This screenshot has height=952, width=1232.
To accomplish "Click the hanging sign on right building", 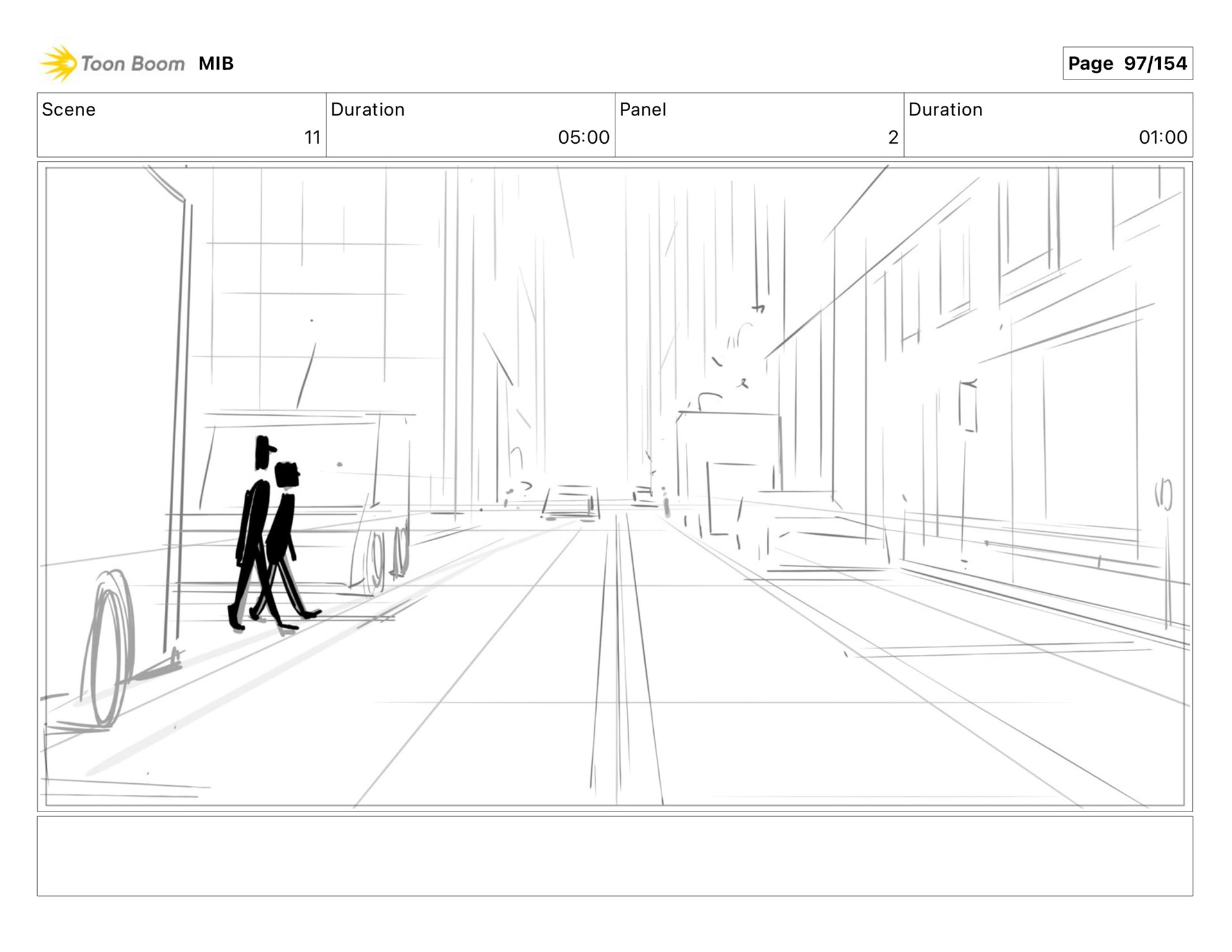I will (x=968, y=406).
